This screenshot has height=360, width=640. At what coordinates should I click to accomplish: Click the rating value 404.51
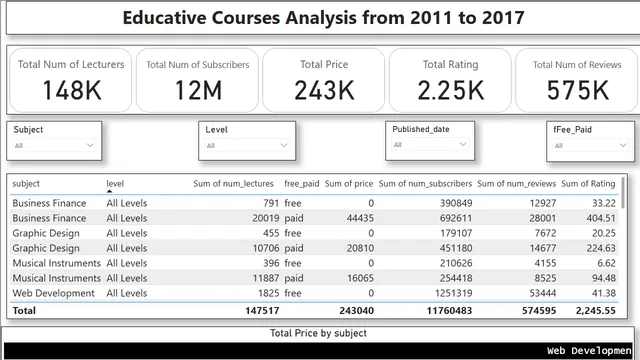(x=601, y=218)
